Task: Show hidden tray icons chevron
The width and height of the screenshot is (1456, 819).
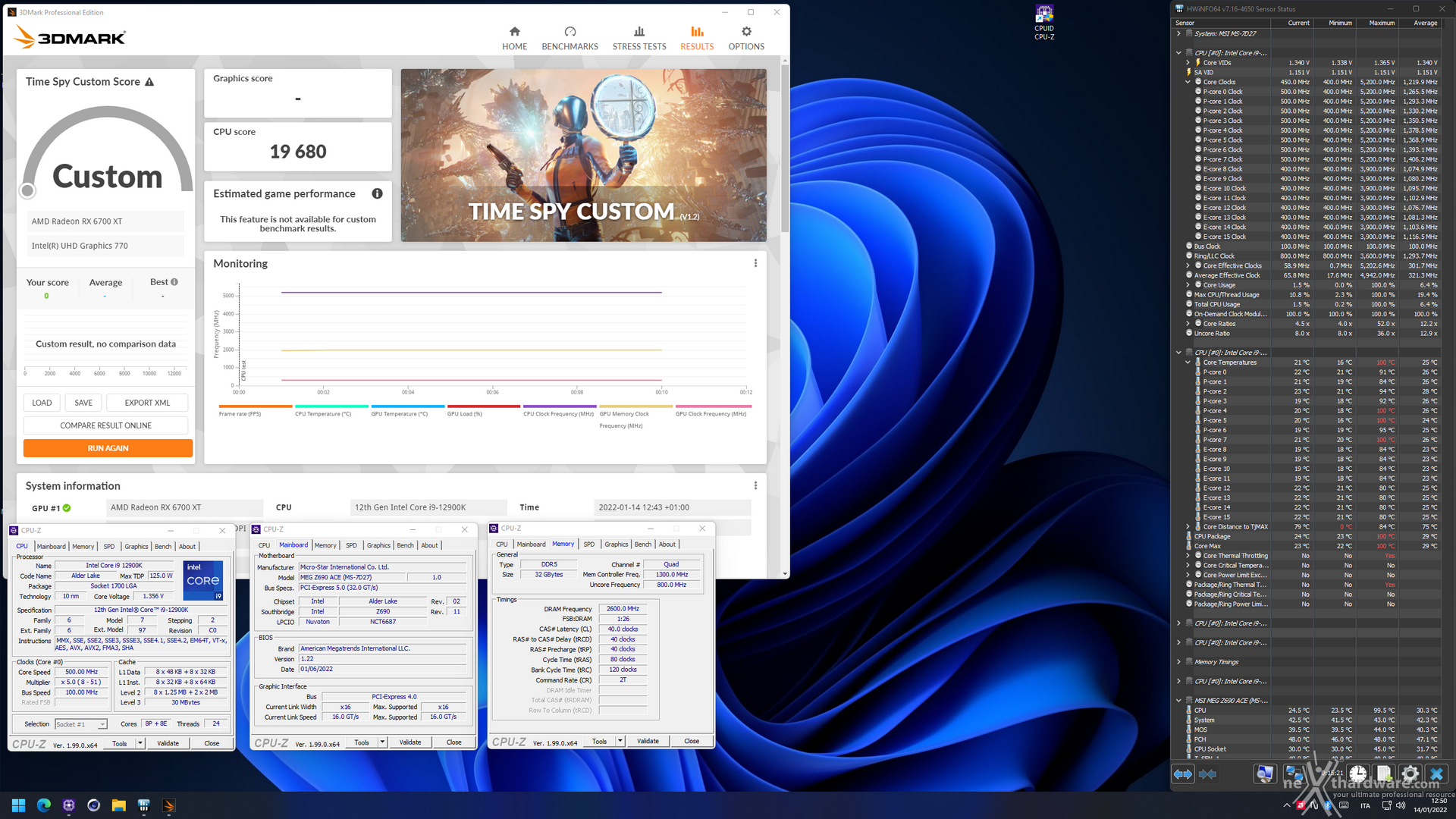Action: pos(1287,805)
